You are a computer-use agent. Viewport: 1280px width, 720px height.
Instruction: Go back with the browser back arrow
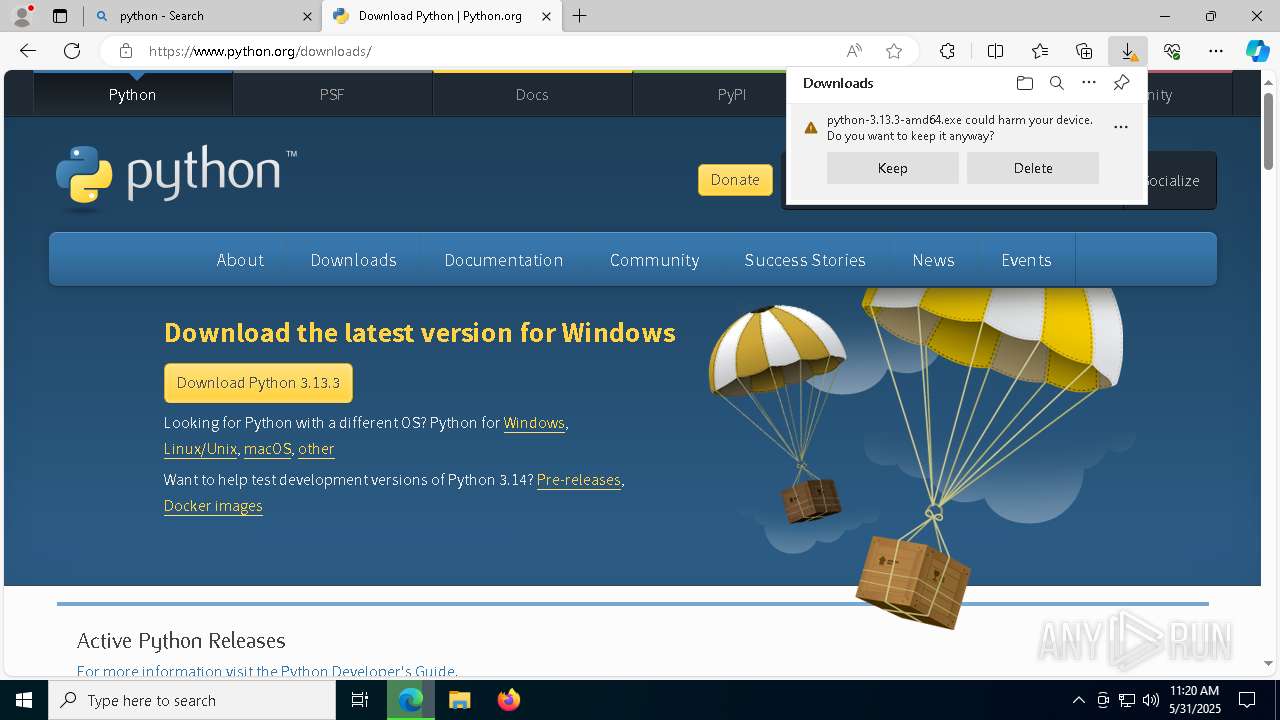tap(28, 51)
